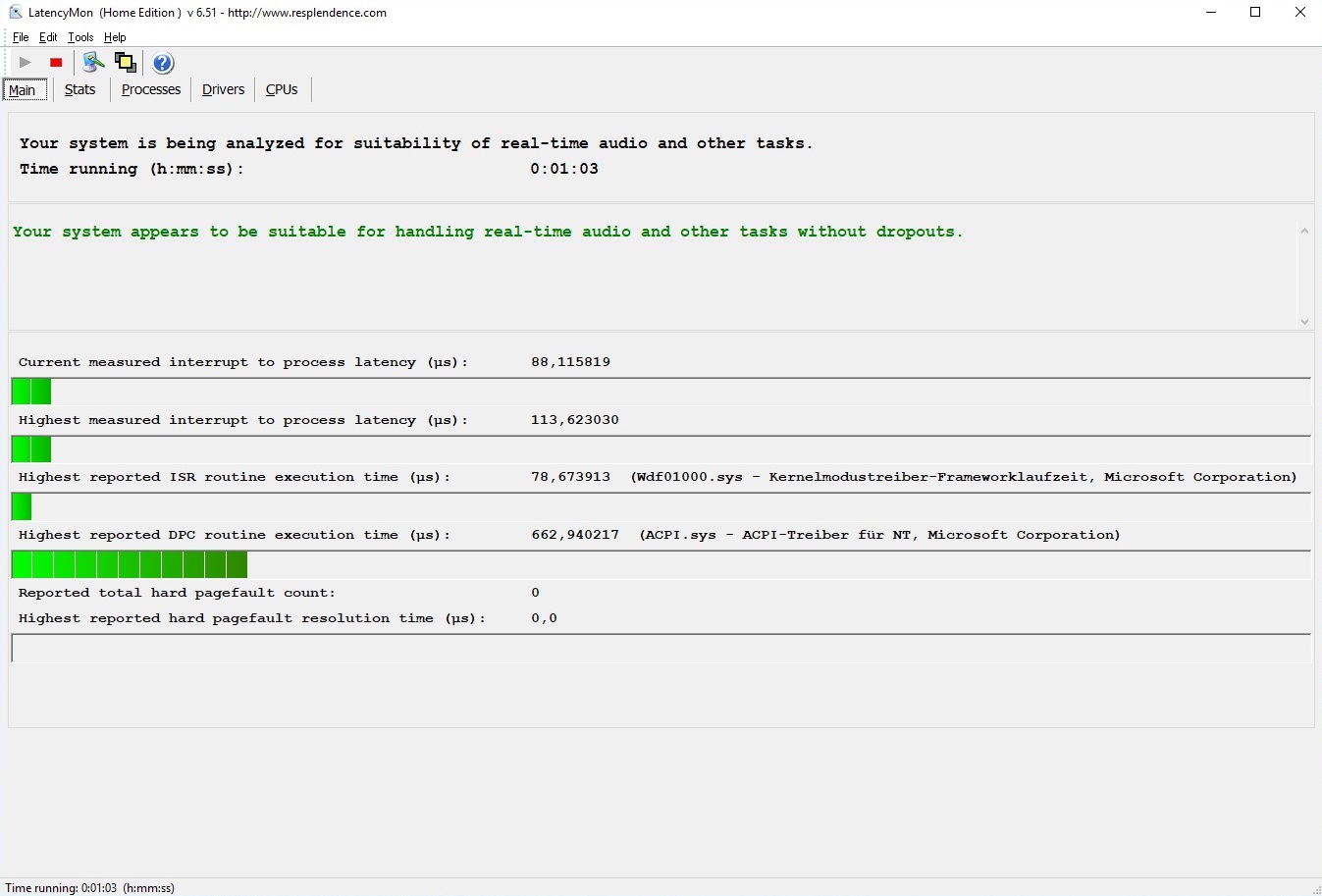The height and width of the screenshot is (896, 1322).
Task: Click the 'Your system is being analyzed' text
Action: pos(416,143)
